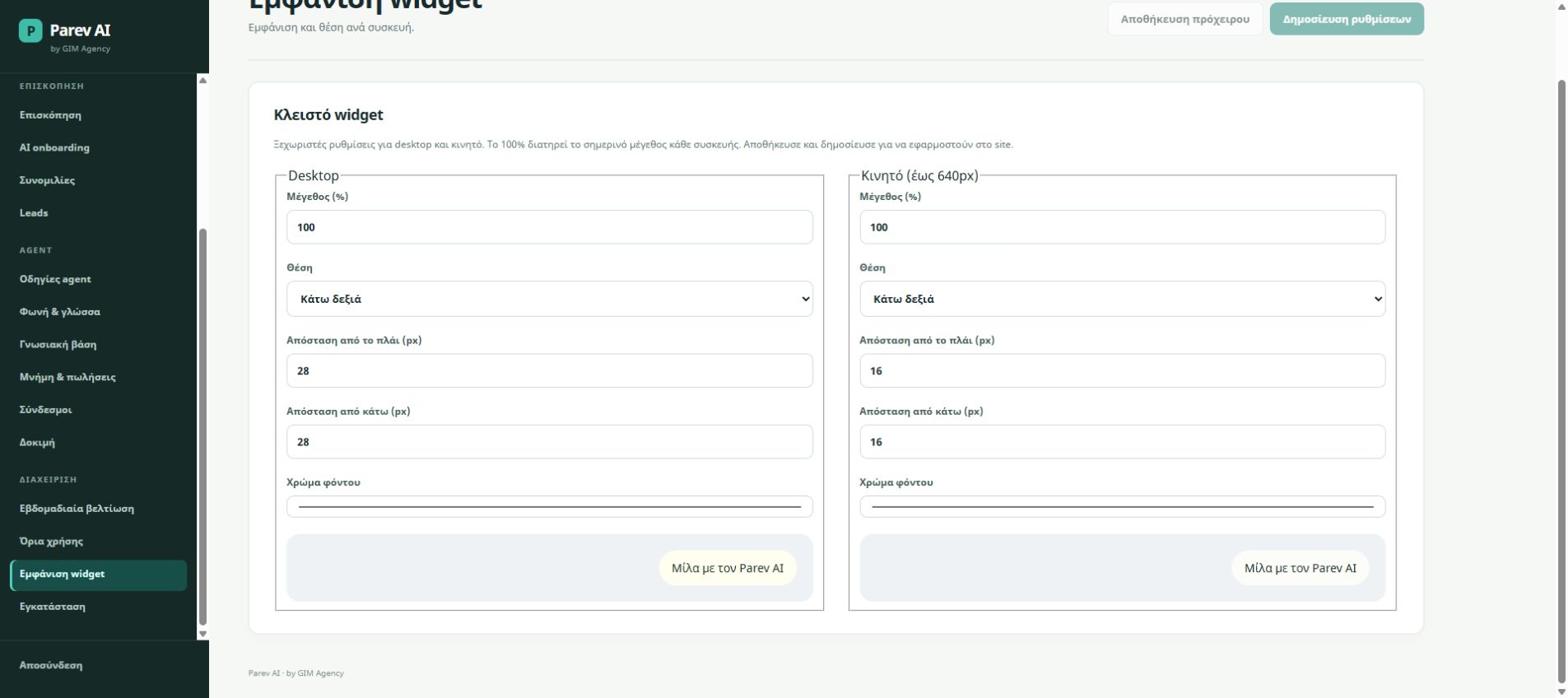Open the Leads section
Viewport: 1568px width, 698px height.
pyautogui.click(x=34, y=213)
